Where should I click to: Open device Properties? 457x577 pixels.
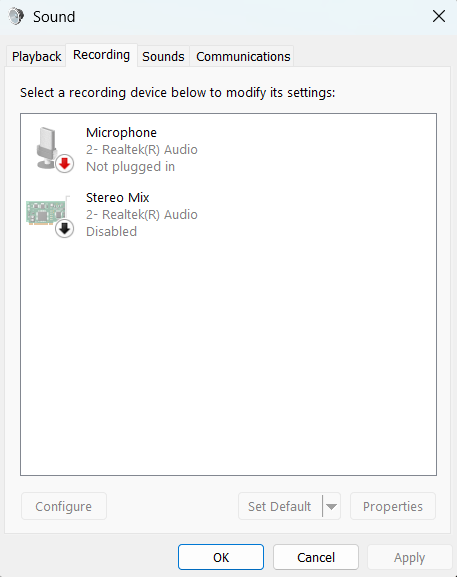click(393, 506)
